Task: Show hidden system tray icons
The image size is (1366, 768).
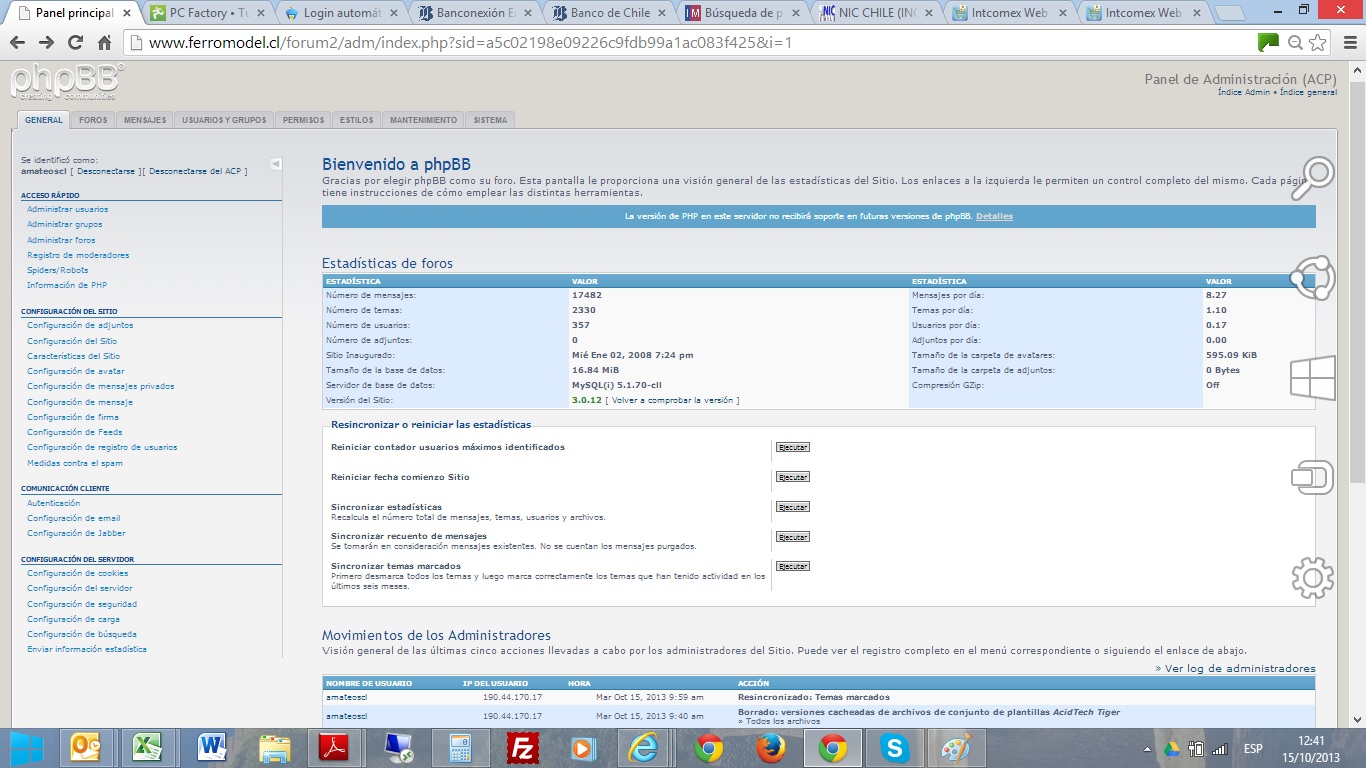Action: click(1147, 748)
